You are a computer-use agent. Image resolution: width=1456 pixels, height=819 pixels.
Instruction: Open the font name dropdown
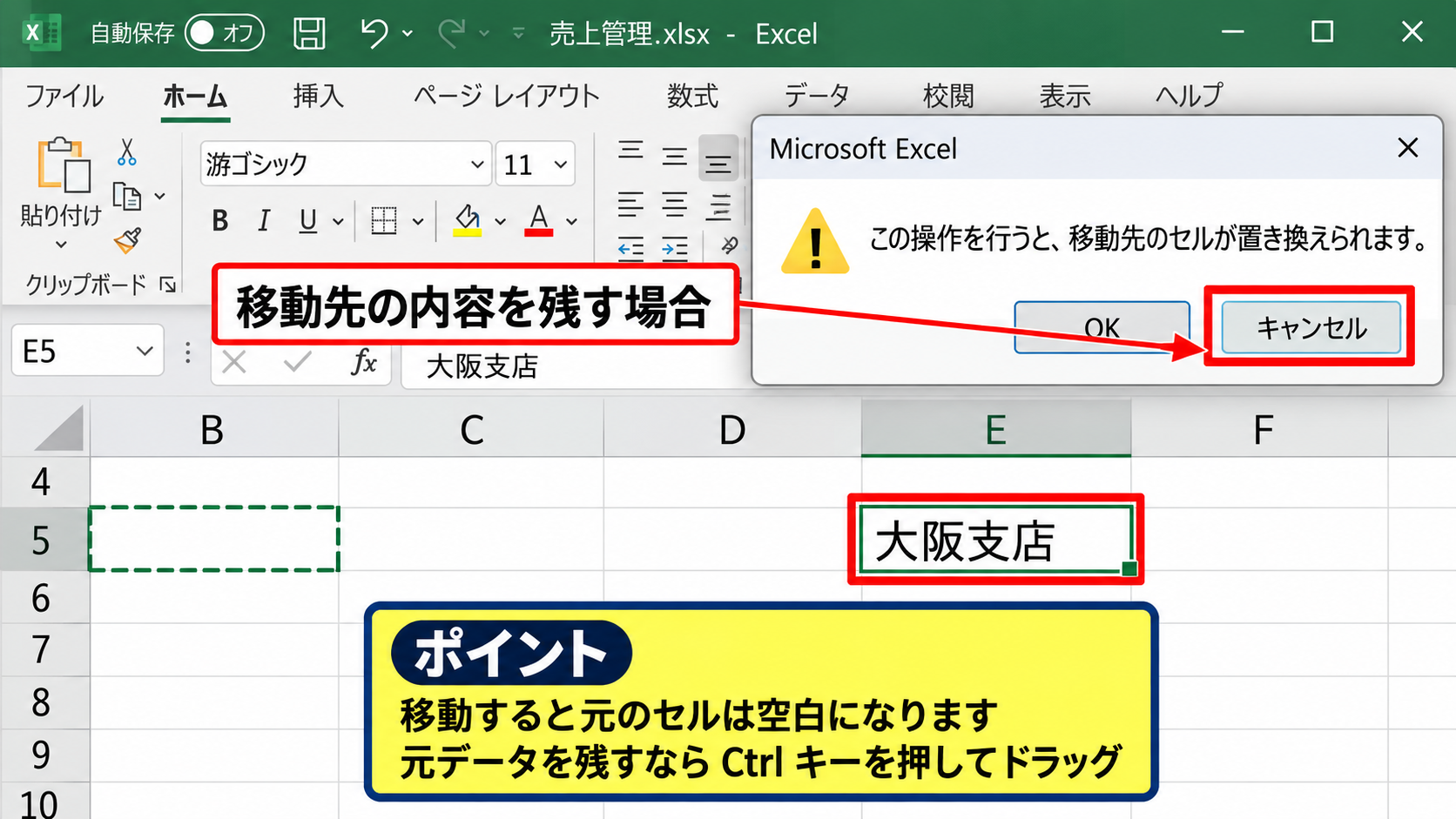click(x=477, y=164)
